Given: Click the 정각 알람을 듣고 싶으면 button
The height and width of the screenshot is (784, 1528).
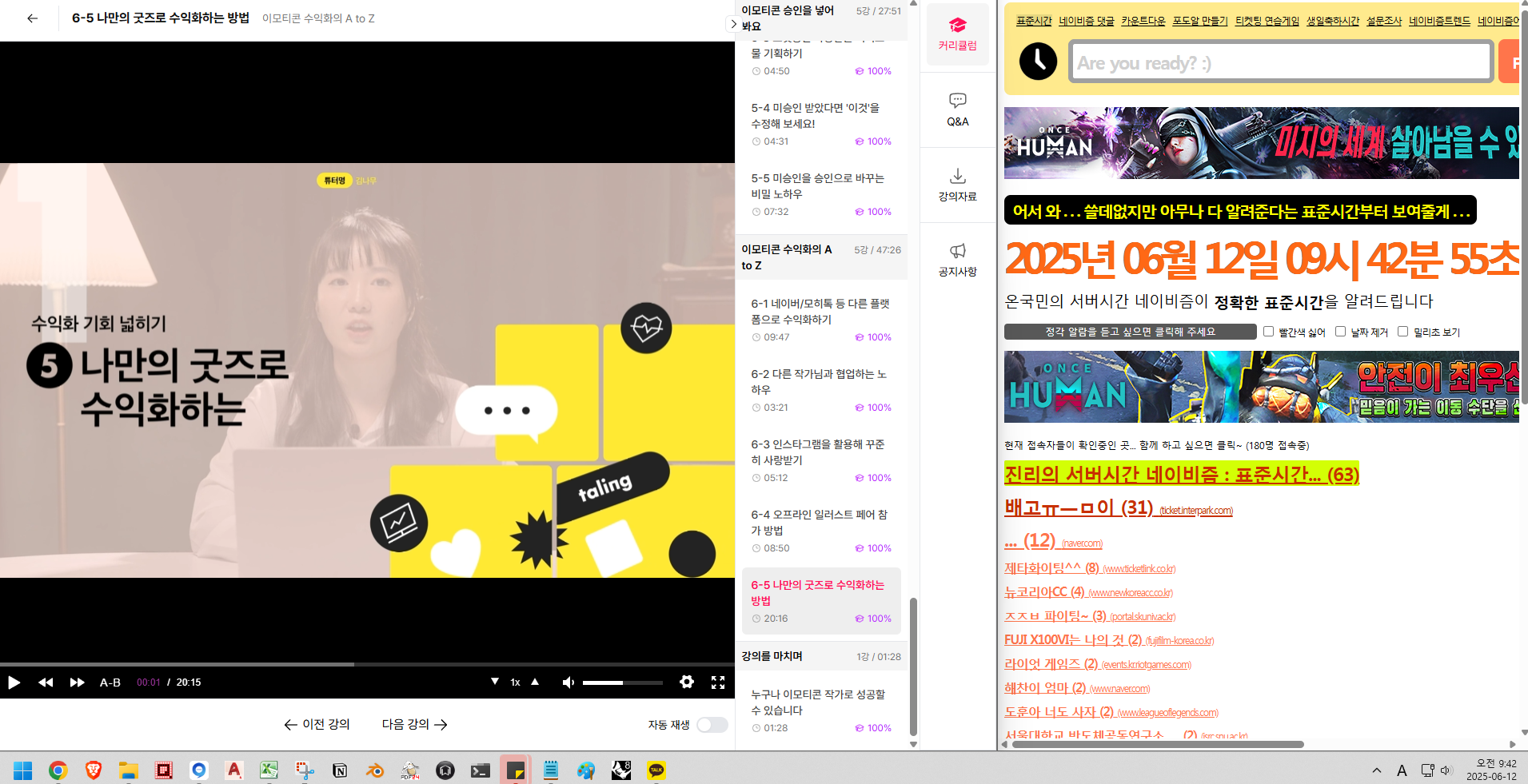Looking at the screenshot, I should pyautogui.click(x=1130, y=332).
